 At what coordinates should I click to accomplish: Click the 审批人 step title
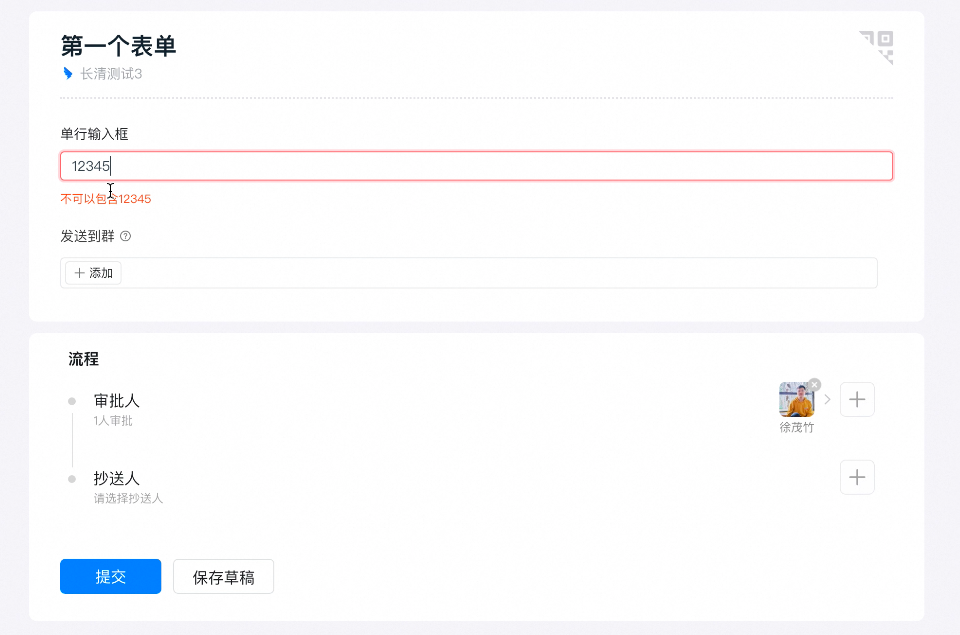[117, 400]
